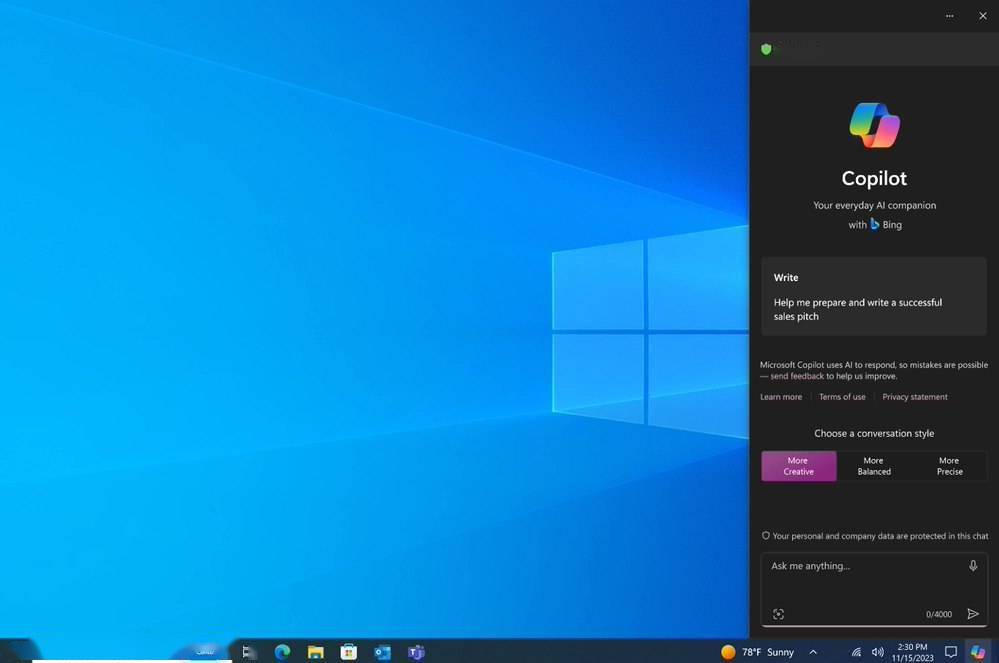Click the data protection notice text
Screen dimensions: 999x663
click(x=880, y=536)
